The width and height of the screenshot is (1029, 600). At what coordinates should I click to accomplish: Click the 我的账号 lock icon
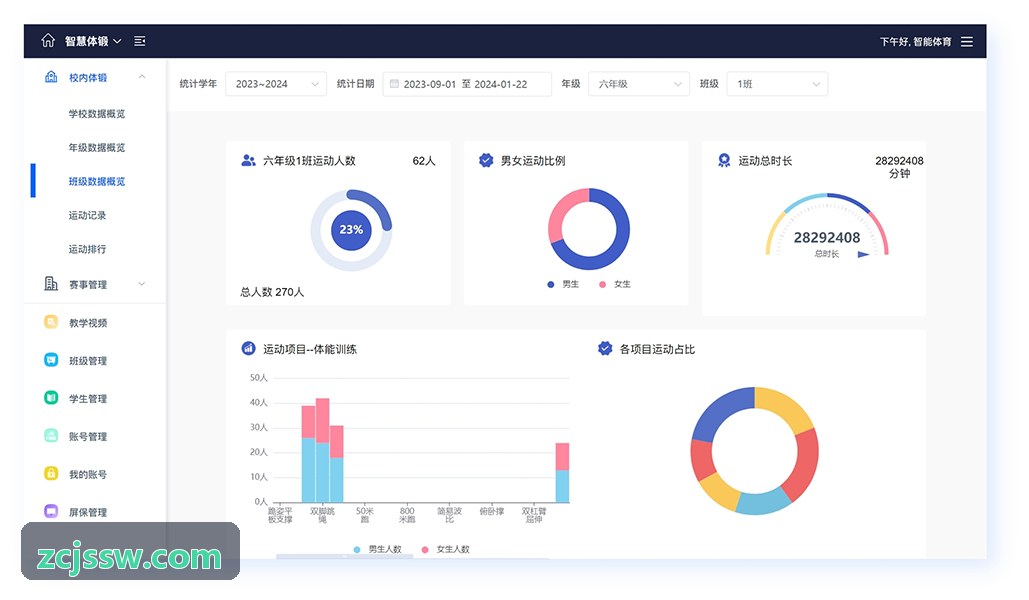51,473
